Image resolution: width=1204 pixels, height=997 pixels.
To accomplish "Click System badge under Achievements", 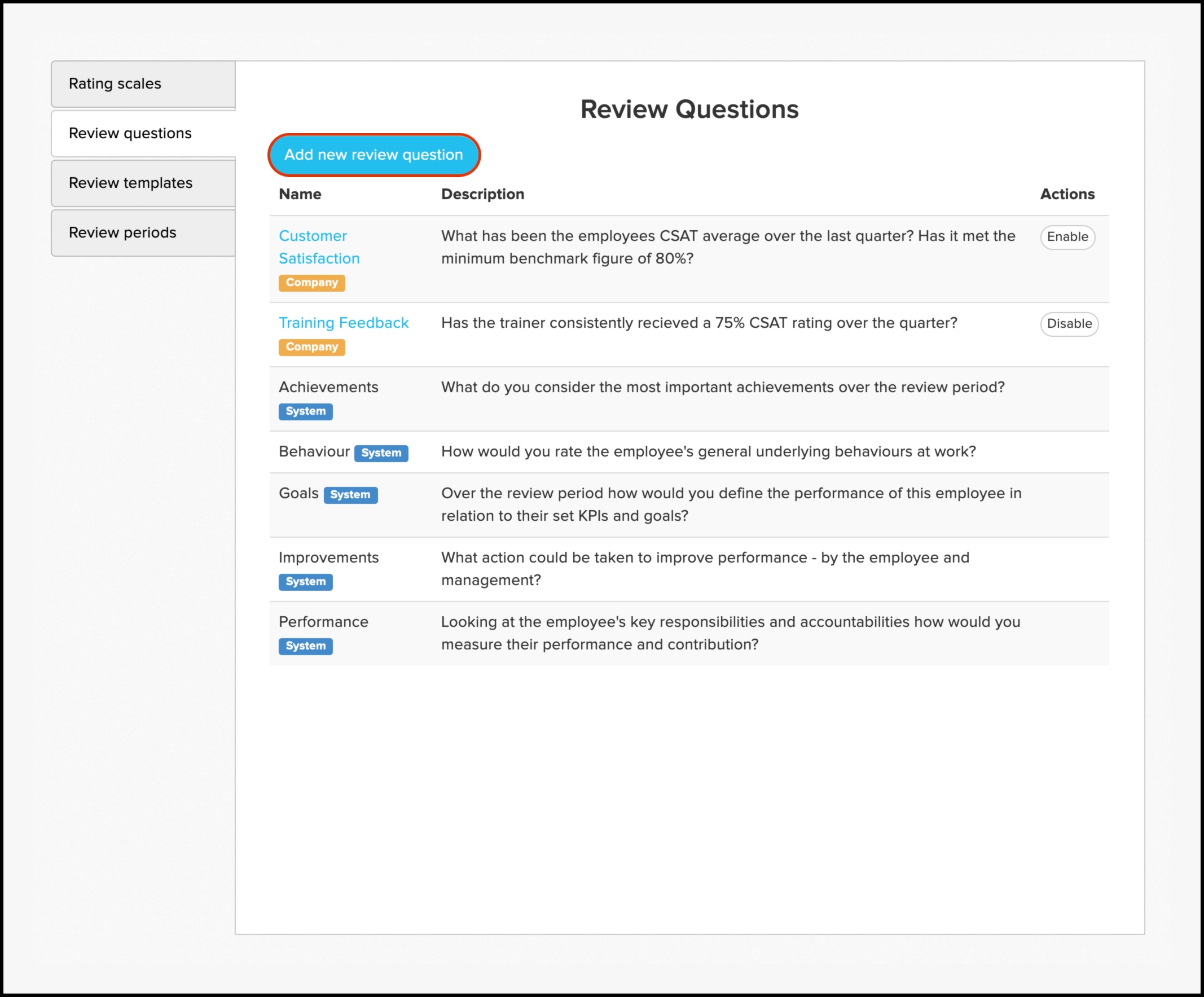I will click(x=305, y=411).
